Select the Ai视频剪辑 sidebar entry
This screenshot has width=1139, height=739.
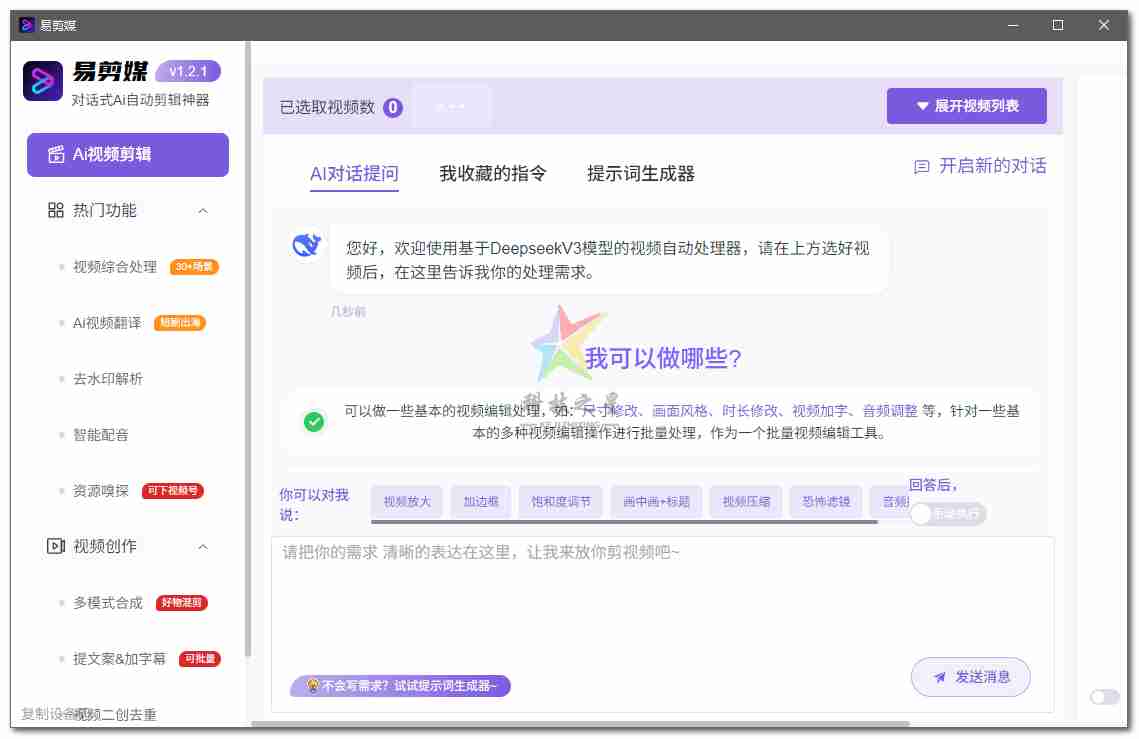tap(127, 155)
